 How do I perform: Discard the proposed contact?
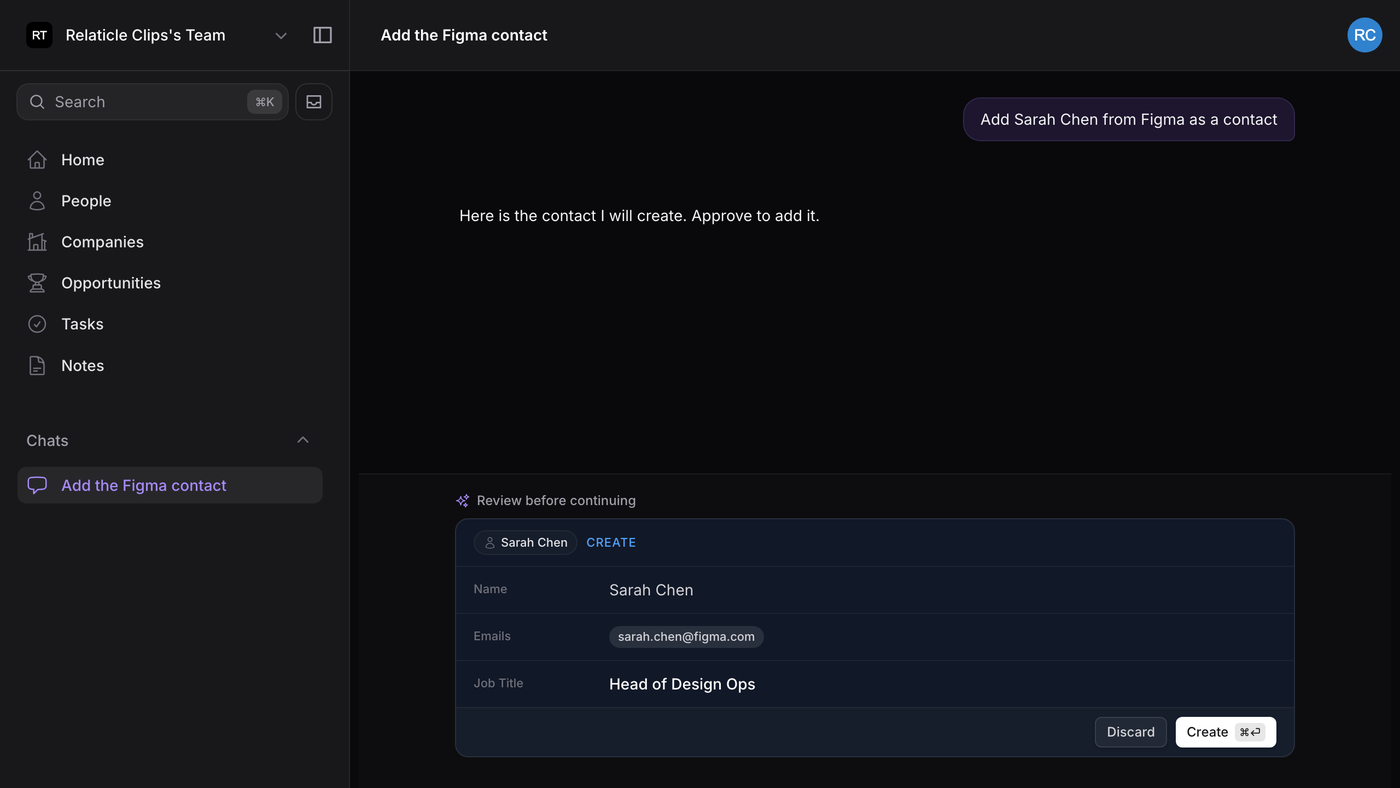tap(1131, 732)
